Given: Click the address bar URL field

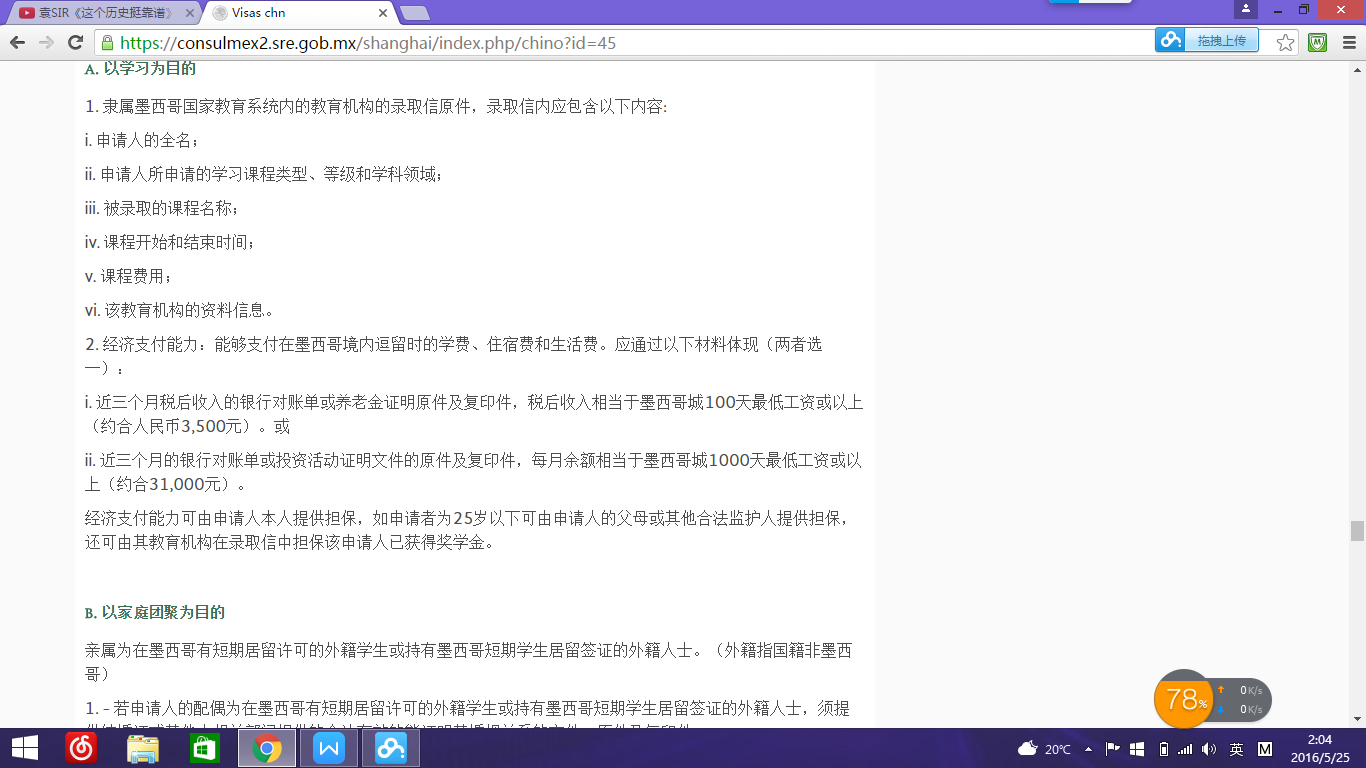Looking at the screenshot, I should (x=600, y=43).
